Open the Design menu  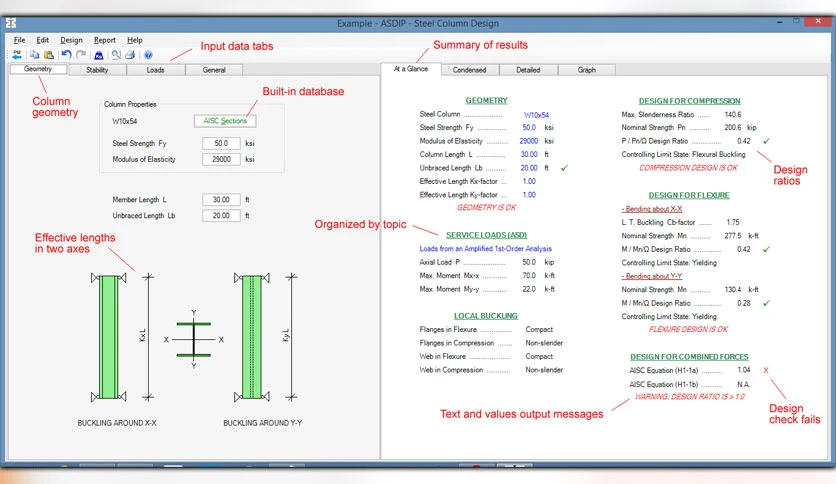point(71,40)
